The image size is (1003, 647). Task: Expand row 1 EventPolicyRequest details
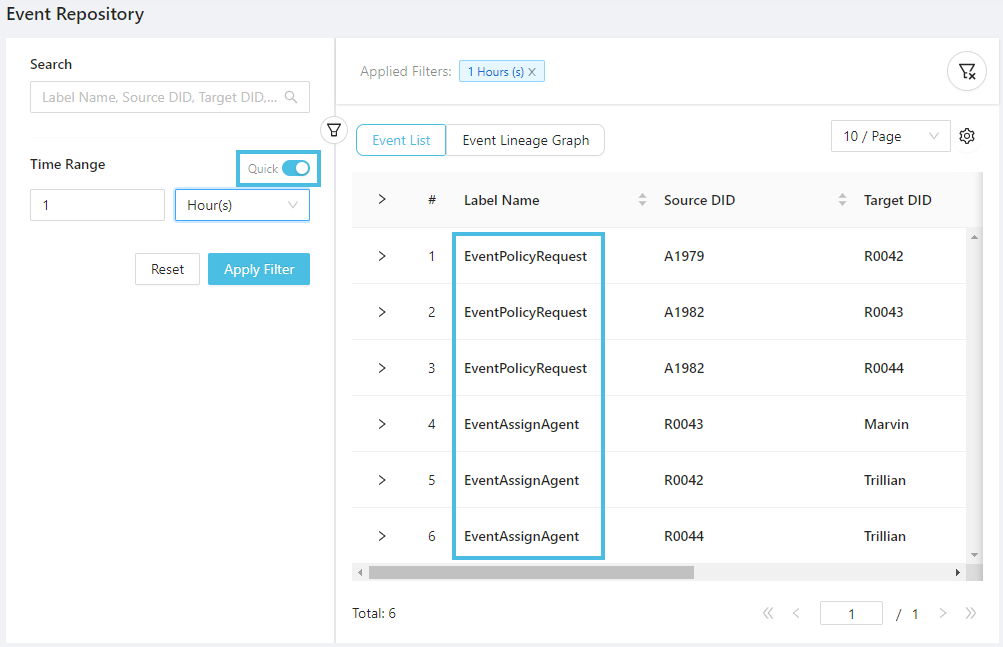pos(382,256)
